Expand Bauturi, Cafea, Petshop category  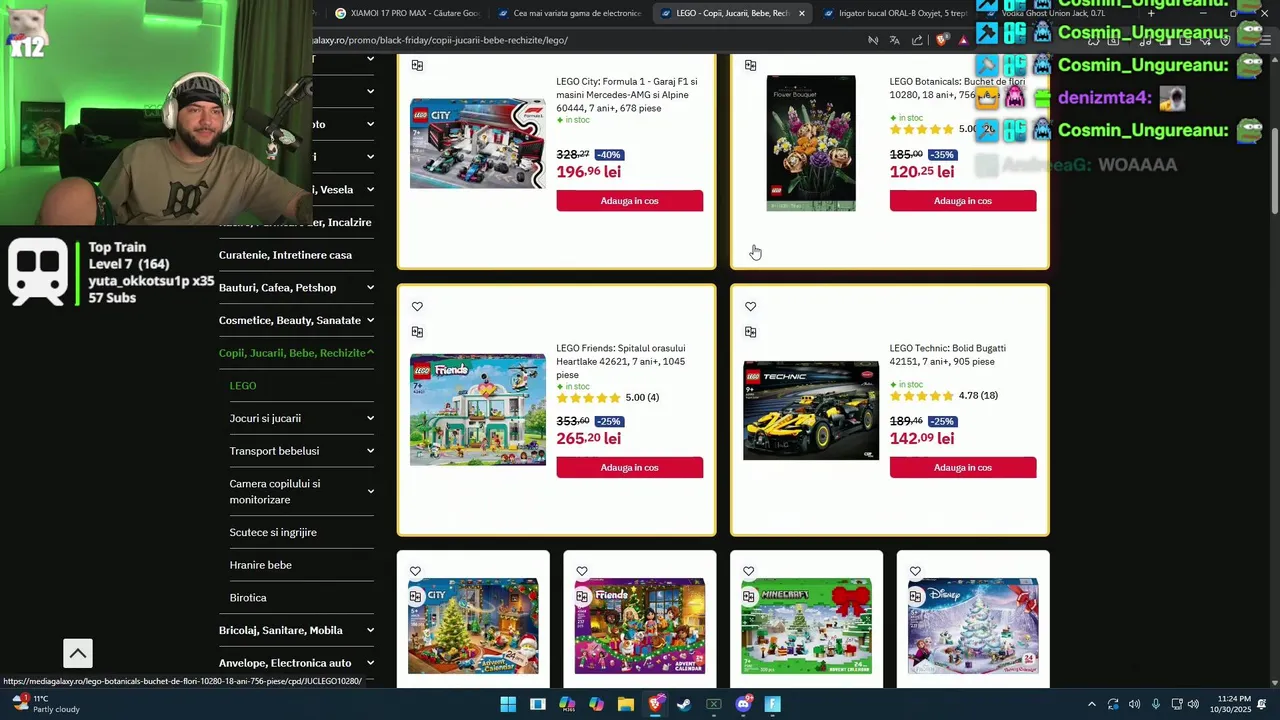(x=370, y=288)
